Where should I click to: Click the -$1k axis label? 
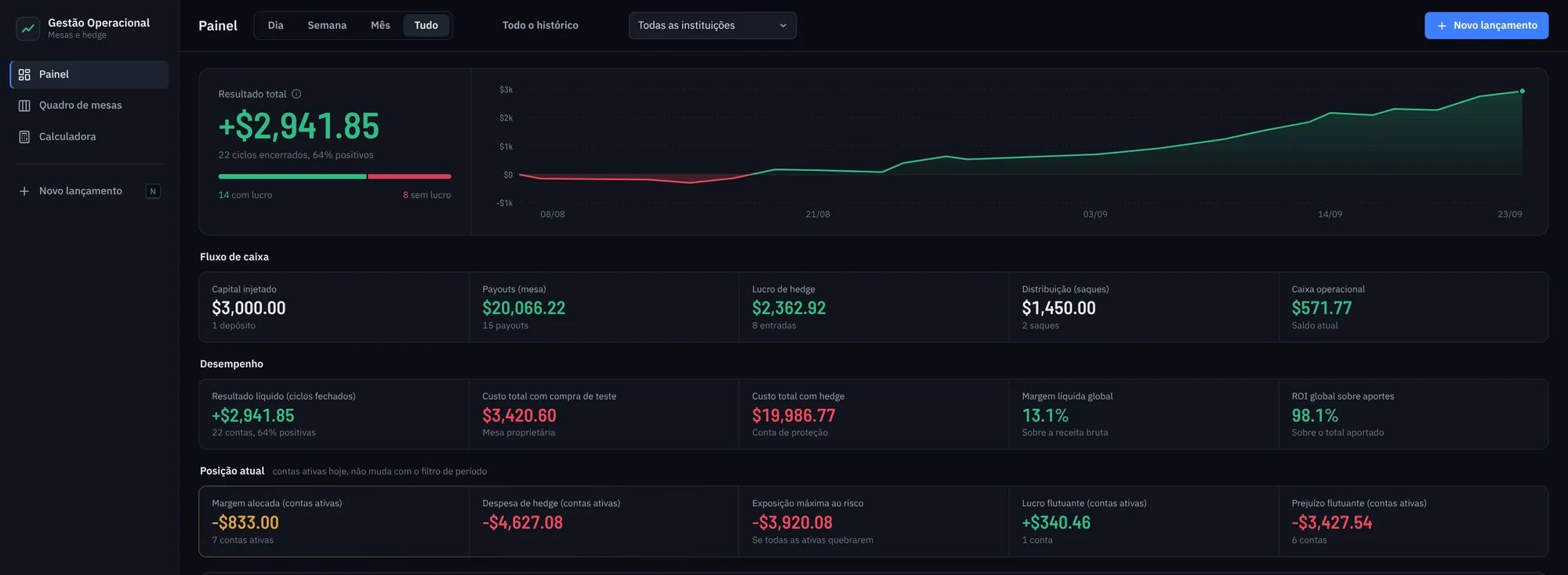pyautogui.click(x=504, y=204)
